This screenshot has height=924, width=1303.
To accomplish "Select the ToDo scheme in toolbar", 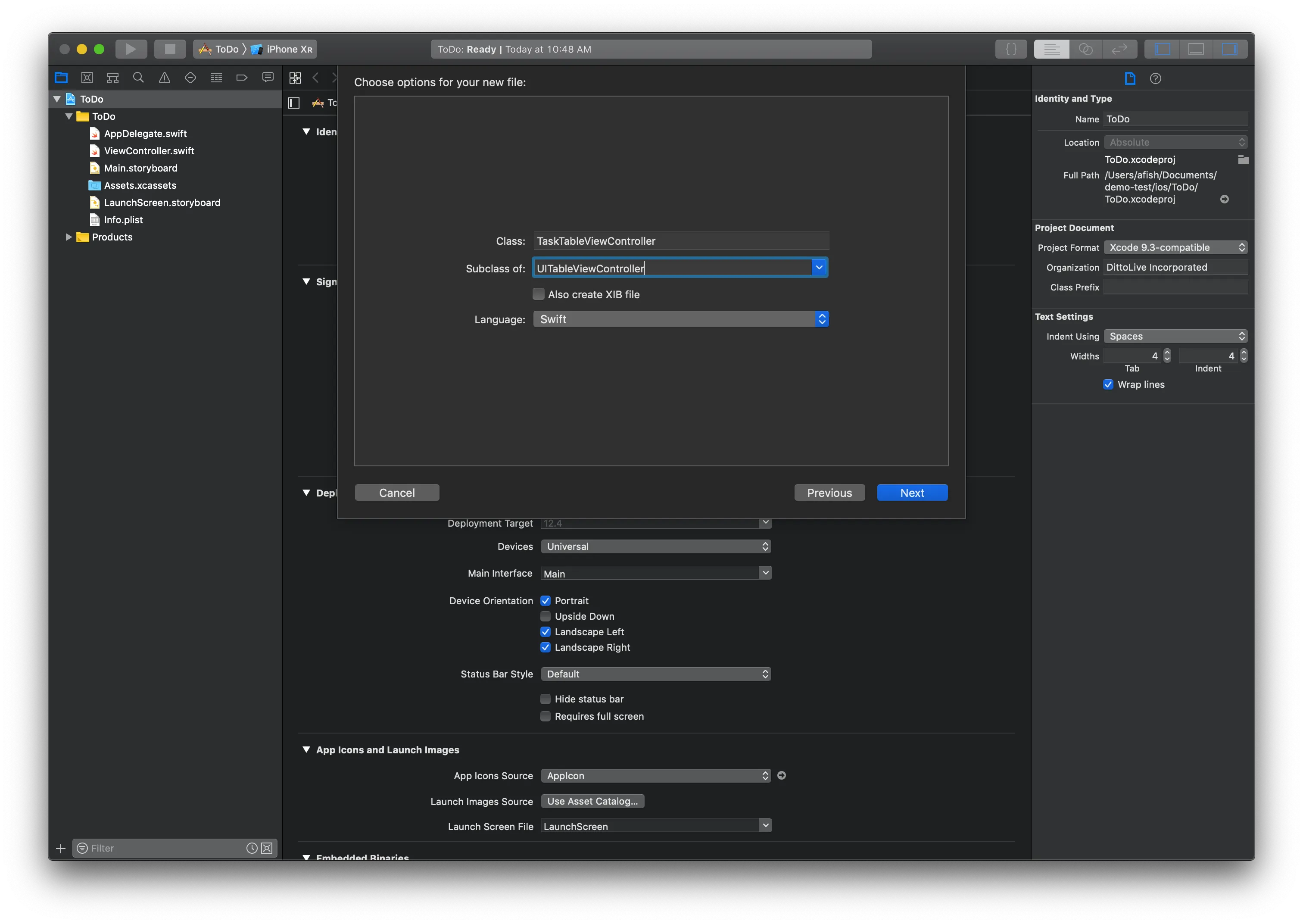I will (x=219, y=49).
